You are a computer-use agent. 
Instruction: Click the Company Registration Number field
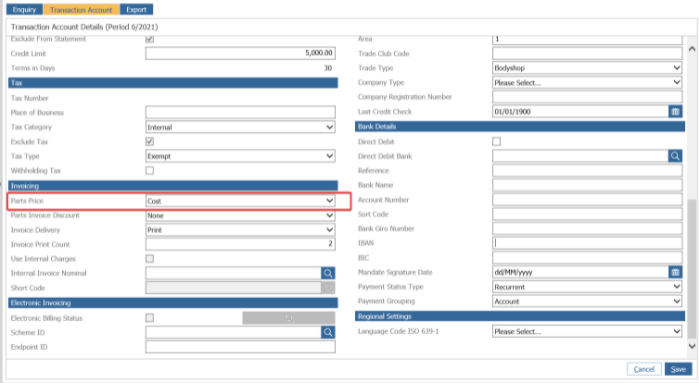point(587,97)
